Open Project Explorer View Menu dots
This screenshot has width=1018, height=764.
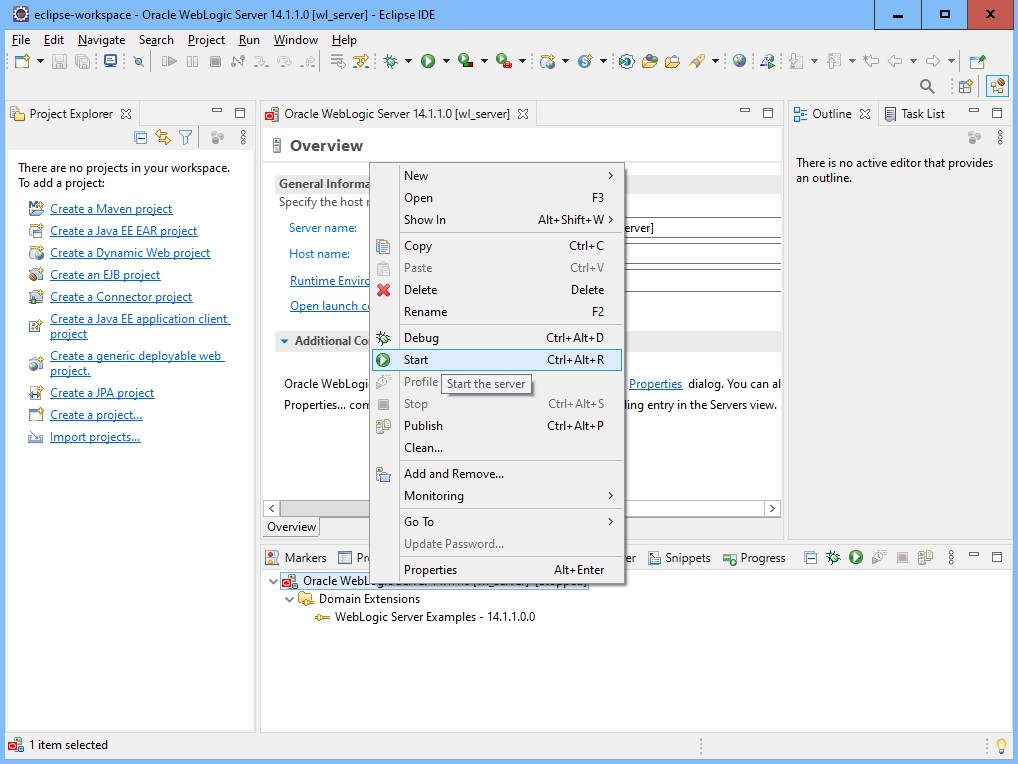pyautogui.click(x=243, y=138)
